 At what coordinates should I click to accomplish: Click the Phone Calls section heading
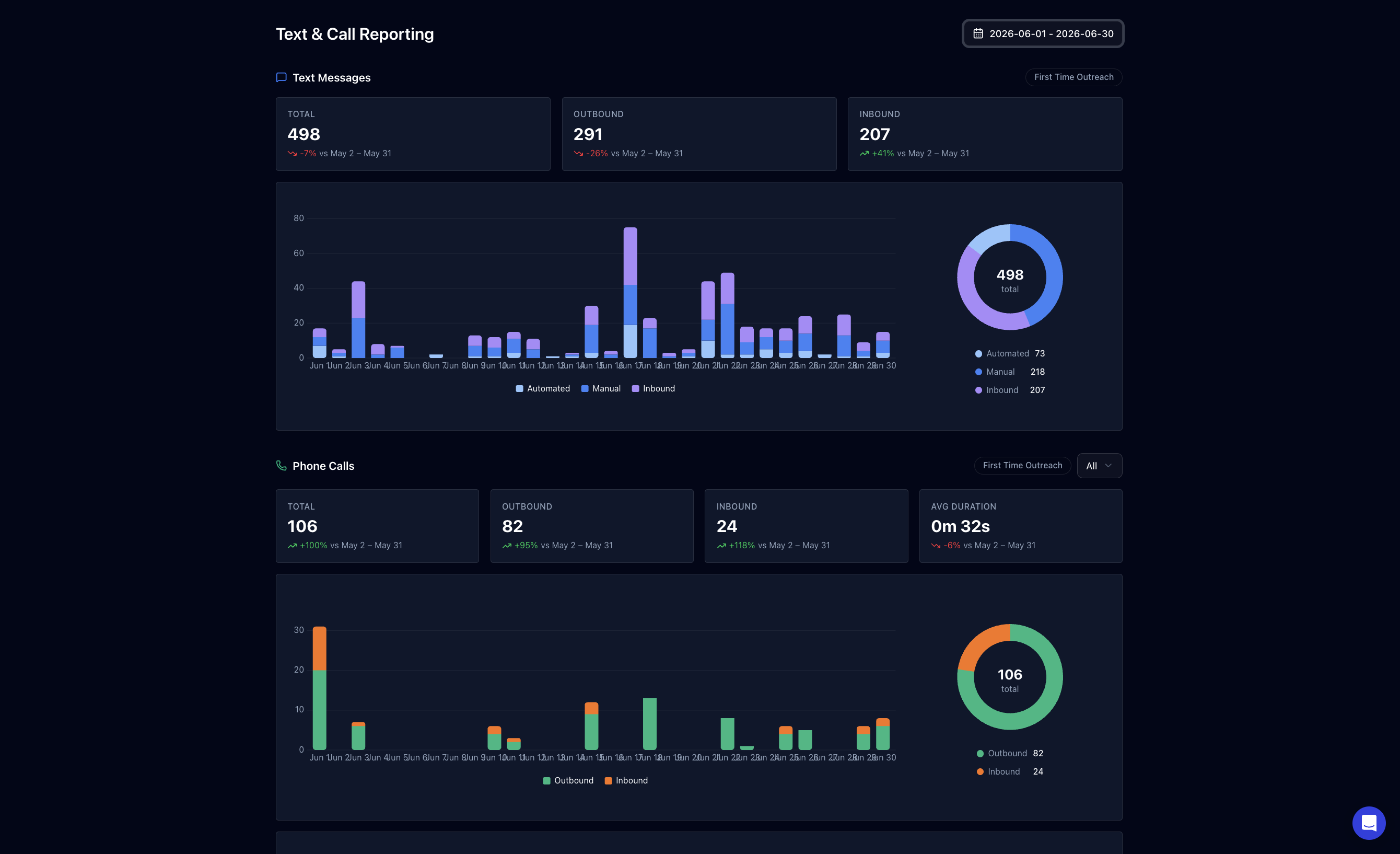(323, 466)
